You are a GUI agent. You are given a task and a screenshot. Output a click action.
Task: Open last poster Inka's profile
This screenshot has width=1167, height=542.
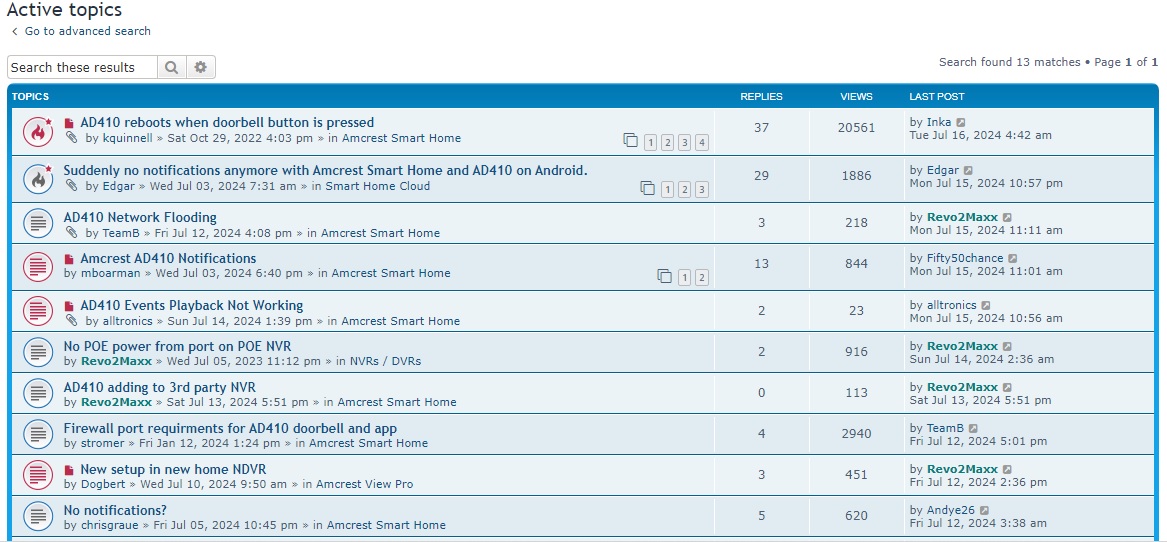939,122
